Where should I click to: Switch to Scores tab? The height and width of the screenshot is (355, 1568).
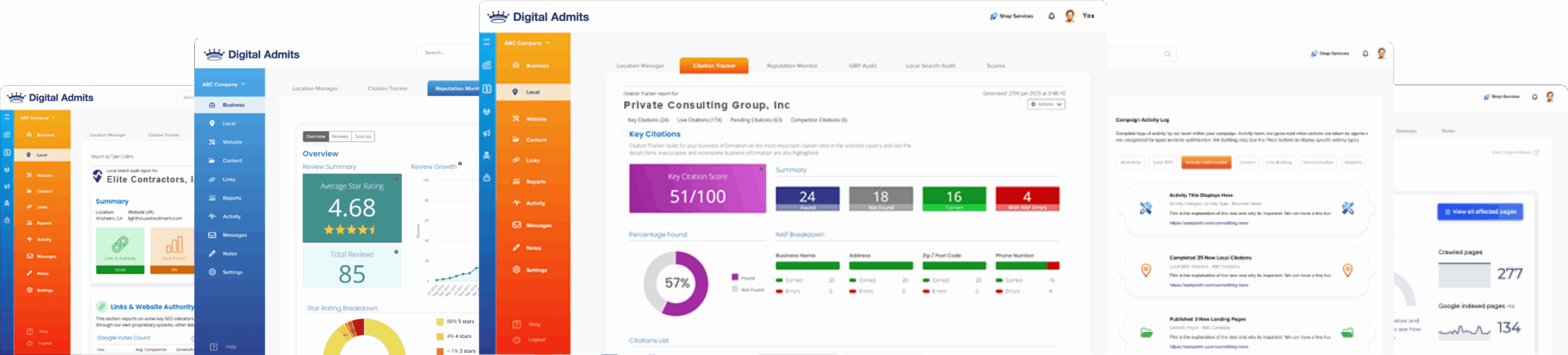[x=996, y=66]
